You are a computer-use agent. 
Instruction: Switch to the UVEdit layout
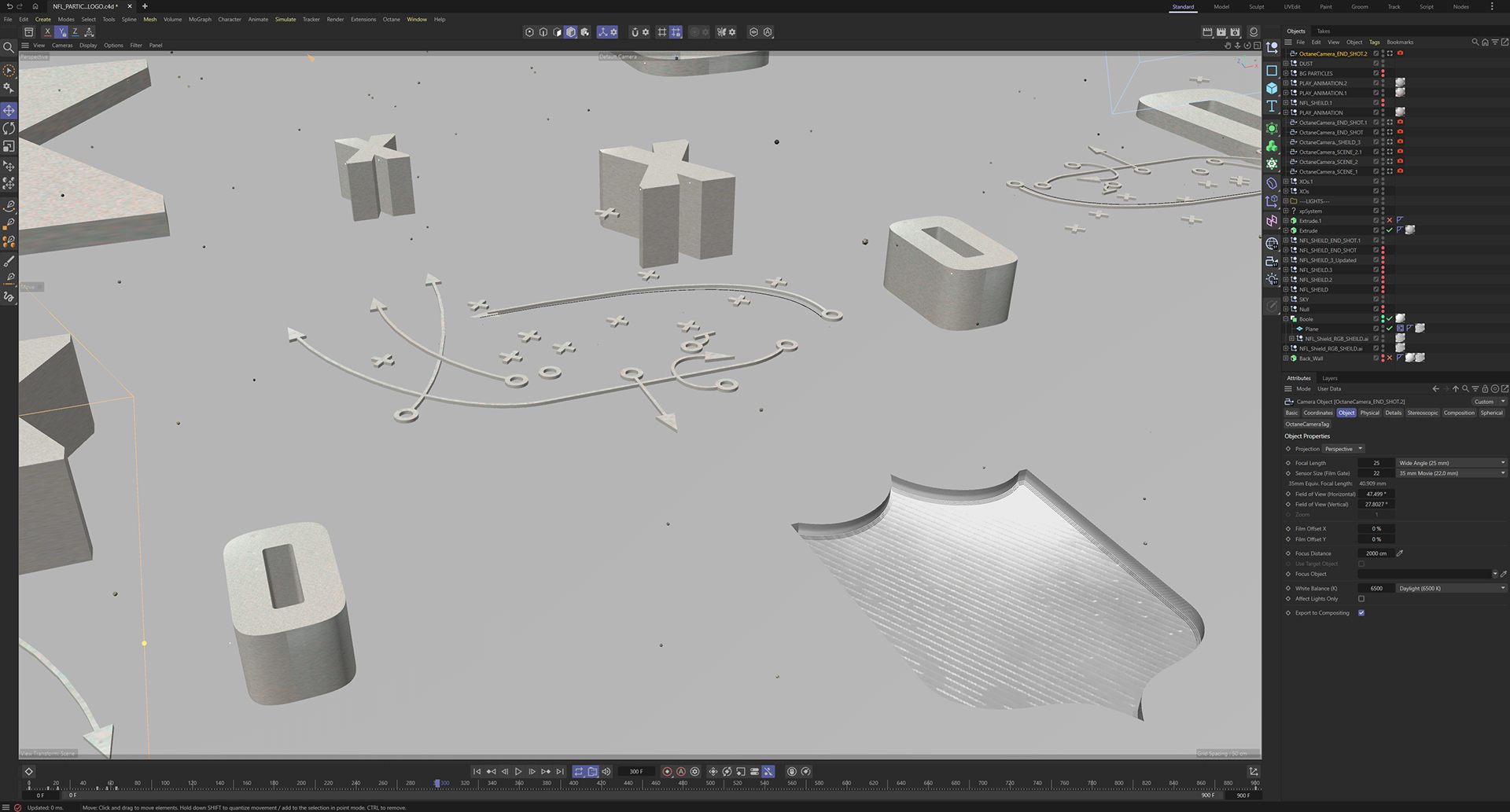[1292, 7]
